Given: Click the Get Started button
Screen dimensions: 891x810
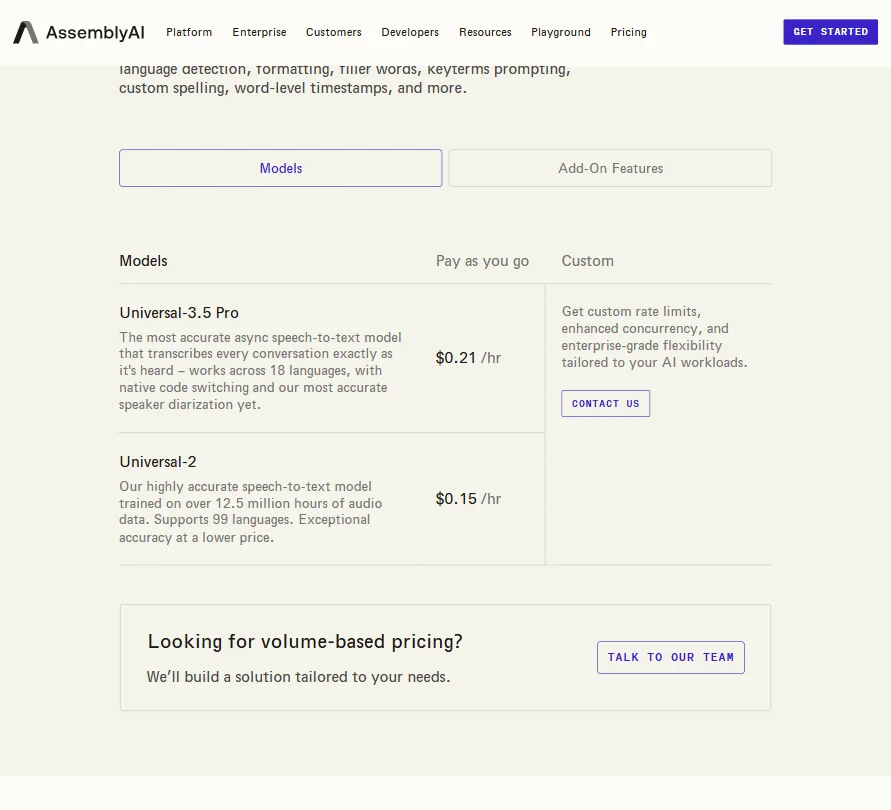Looking at the screenshot, I should [830, 32].
